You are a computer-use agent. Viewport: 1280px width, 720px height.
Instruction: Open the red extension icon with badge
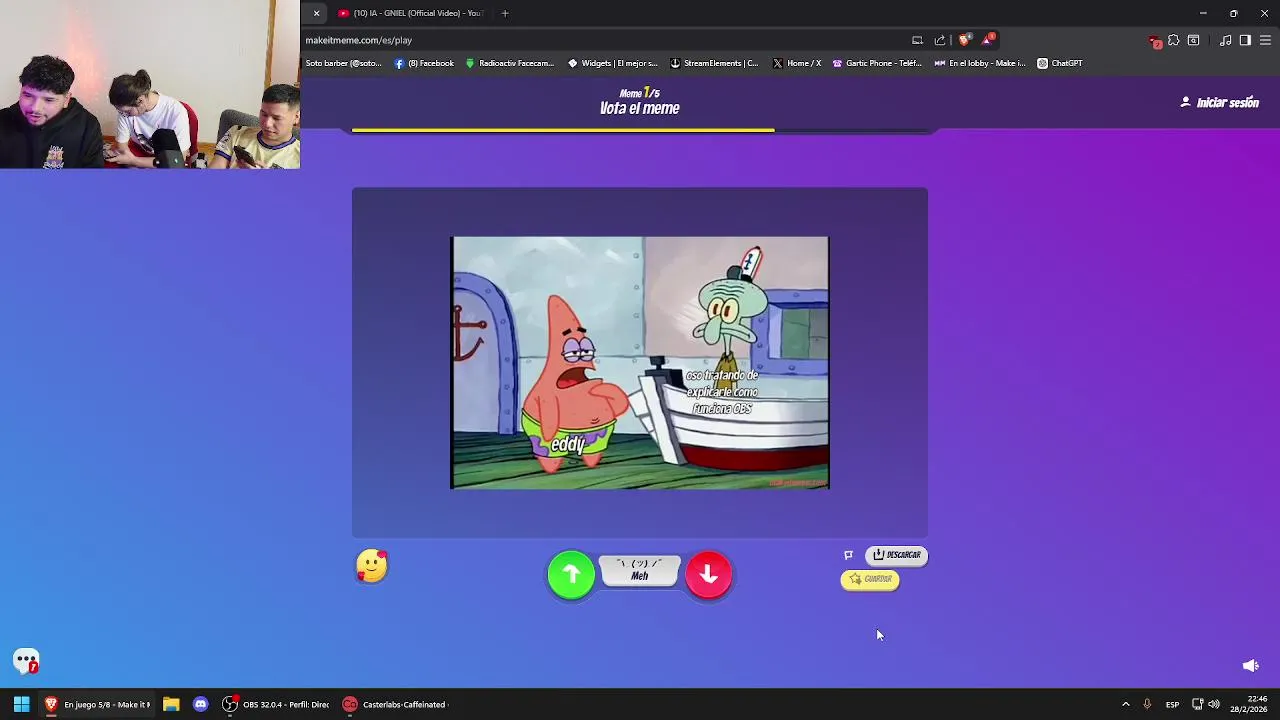[1155, 41]
